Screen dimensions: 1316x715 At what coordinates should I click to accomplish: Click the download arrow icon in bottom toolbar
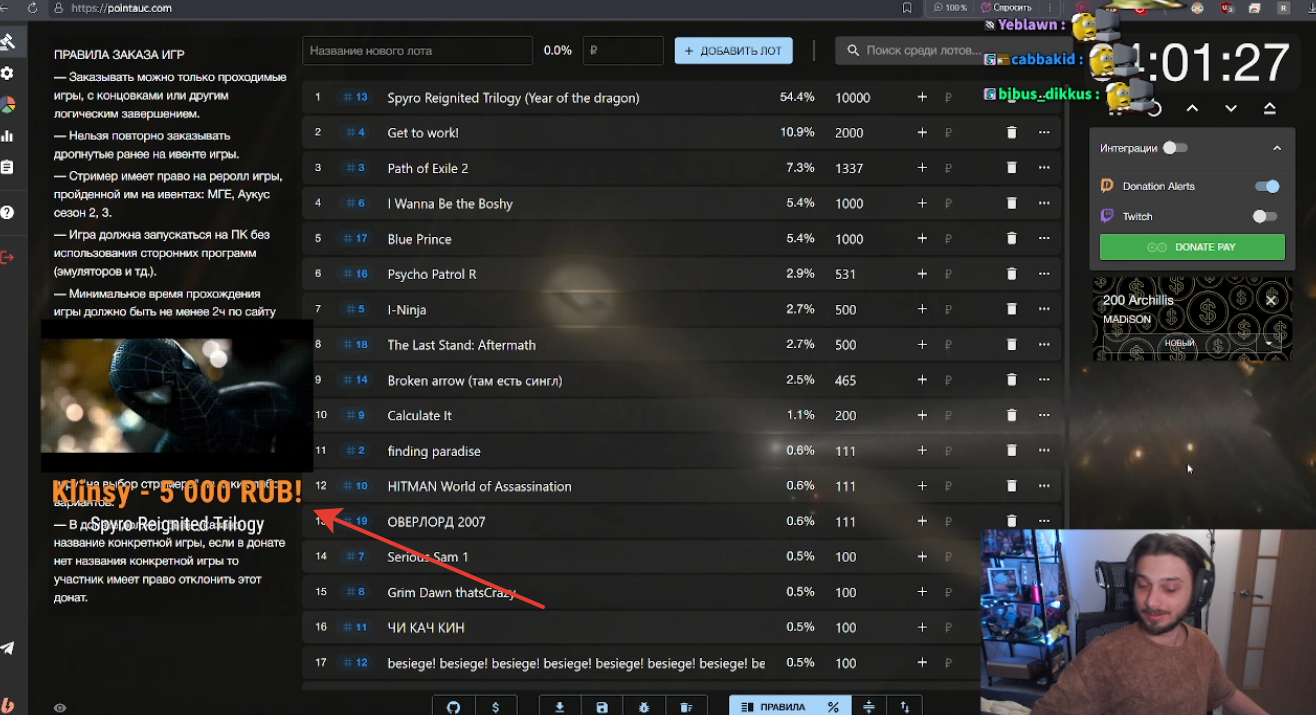pyautogui.click(x=560, y=706)
